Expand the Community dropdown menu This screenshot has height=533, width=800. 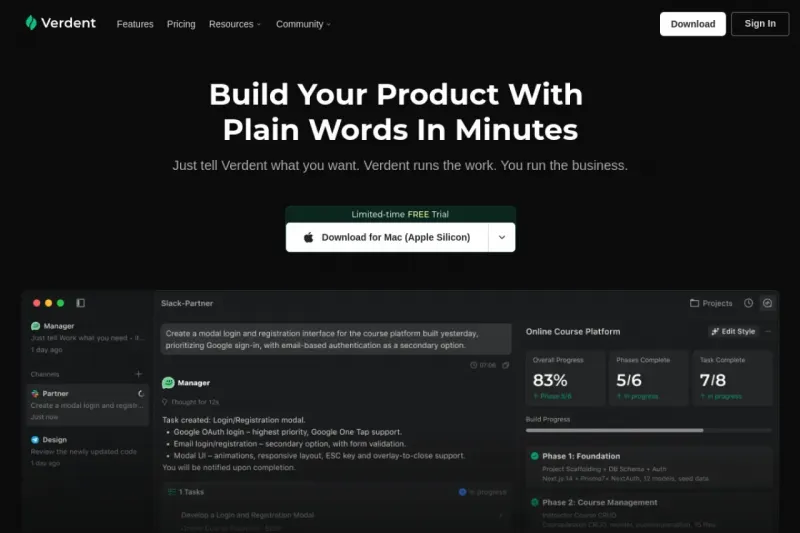[x=304, y=24]
